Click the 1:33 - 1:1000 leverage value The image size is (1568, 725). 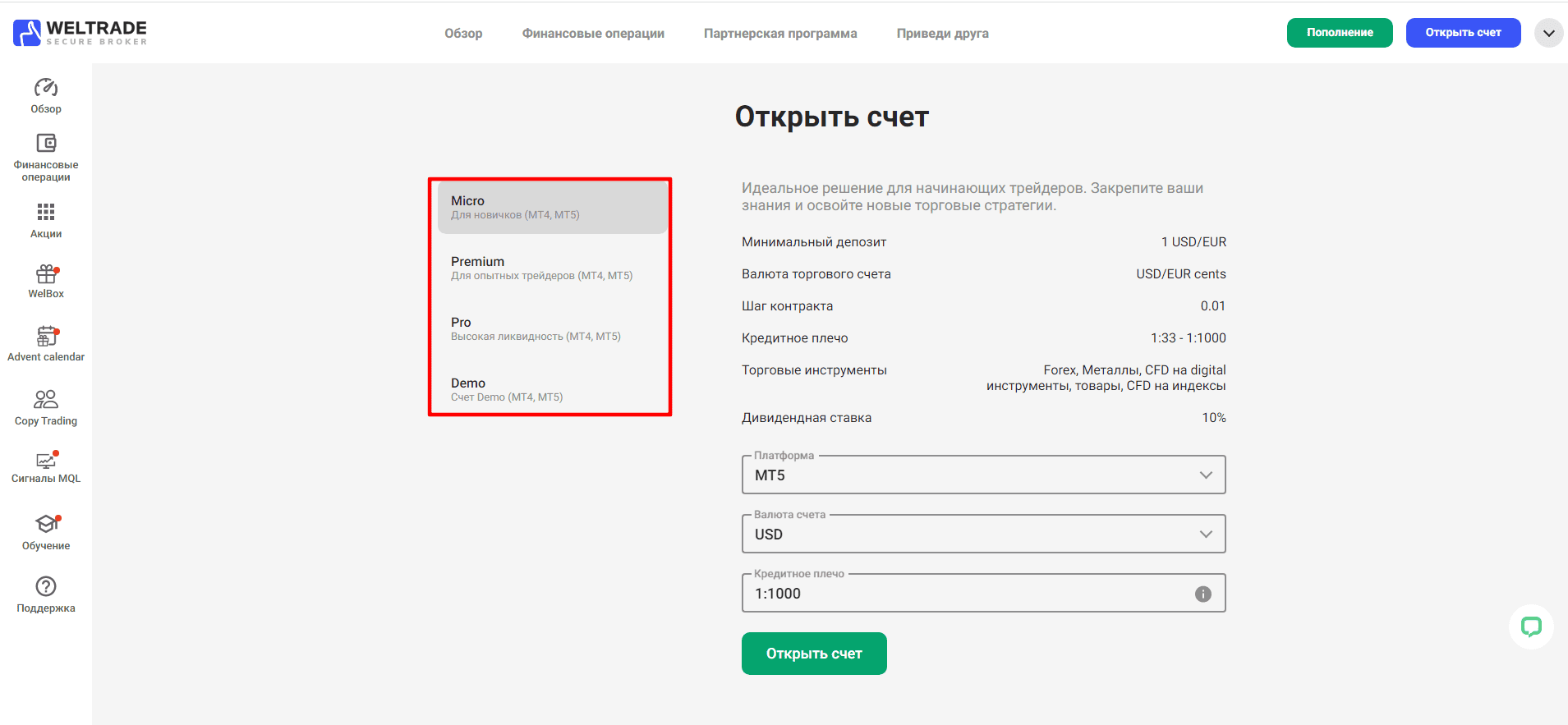[x=1189, y=338]
